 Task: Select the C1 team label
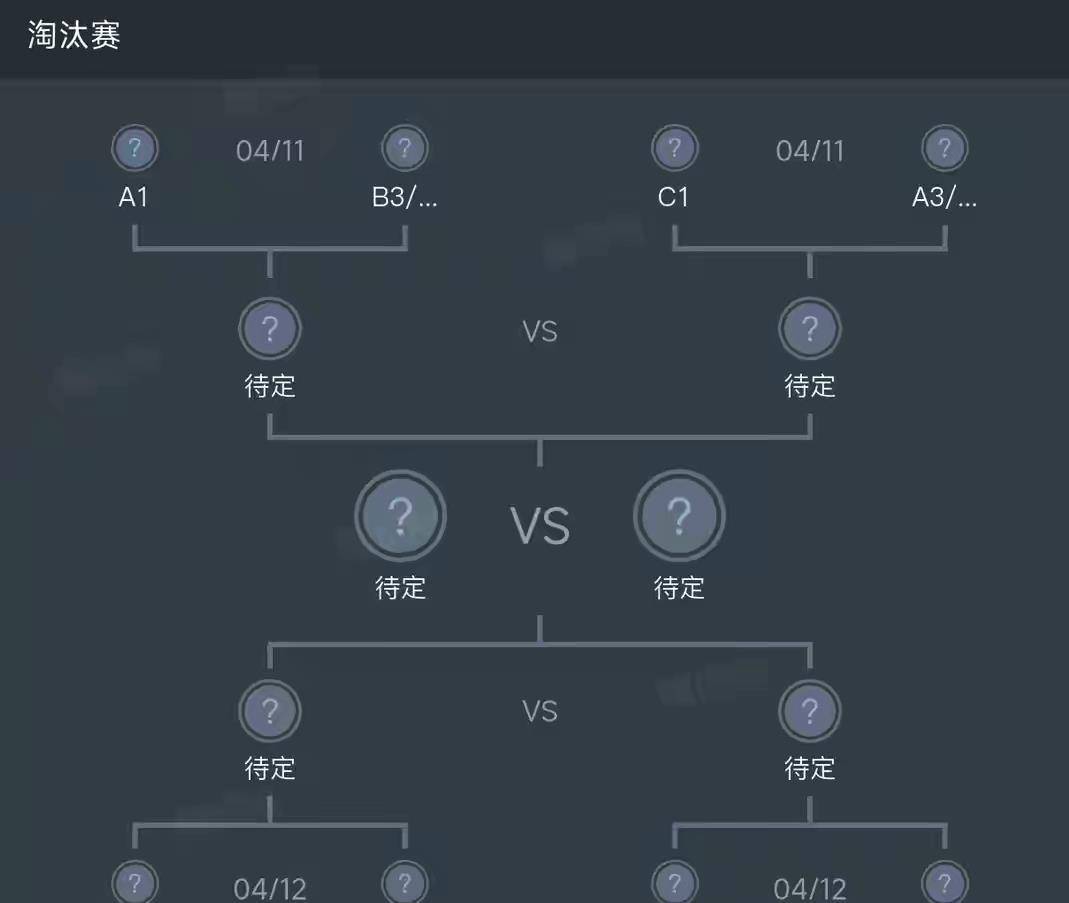[x=674, y=198]
